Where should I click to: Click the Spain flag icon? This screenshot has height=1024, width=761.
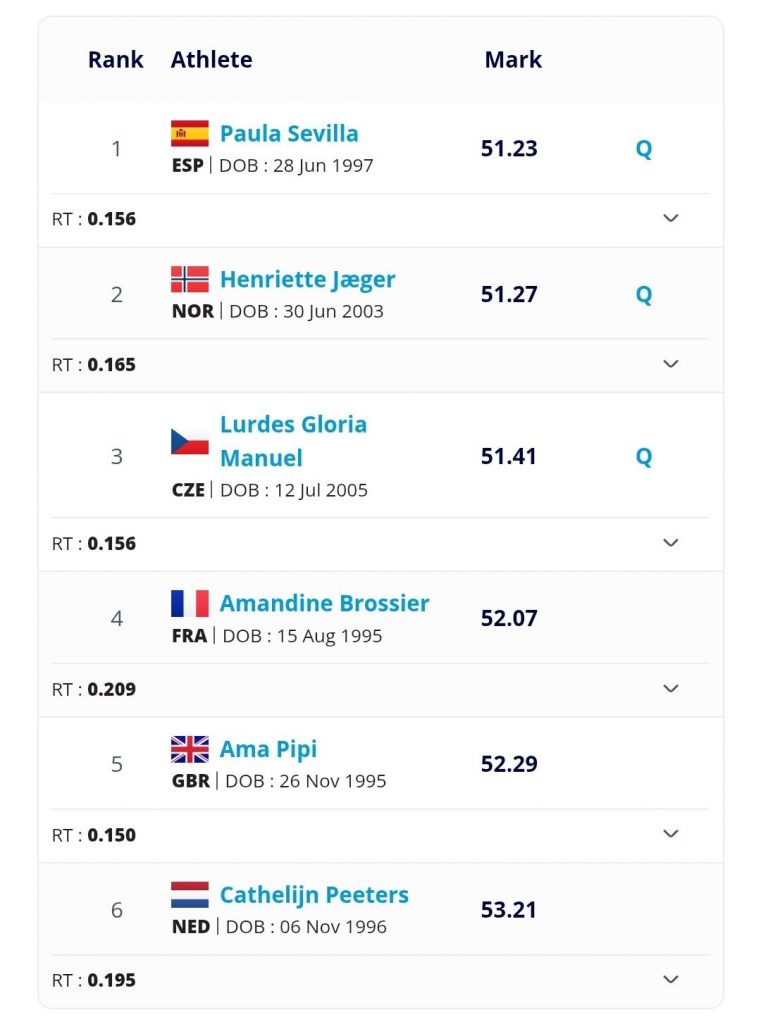coord(190,134)
